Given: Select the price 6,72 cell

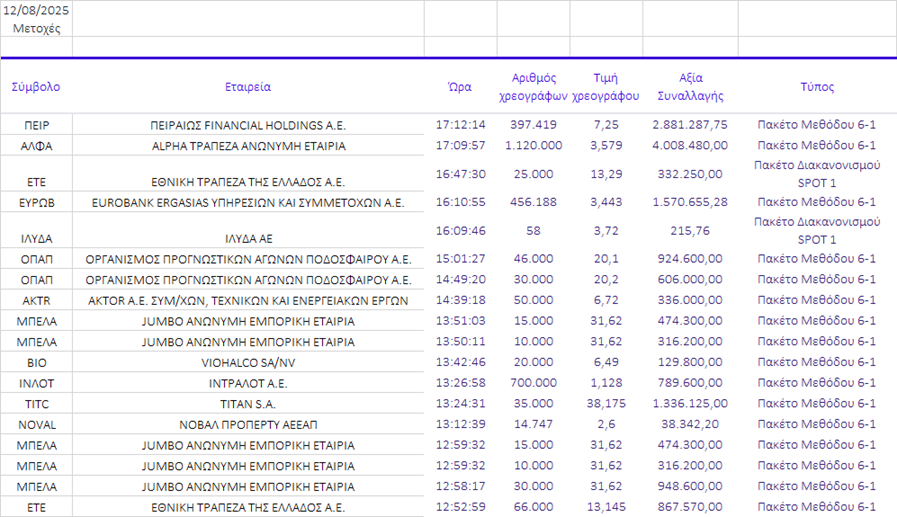Looking at the screenshot, I should coord(606,300).
